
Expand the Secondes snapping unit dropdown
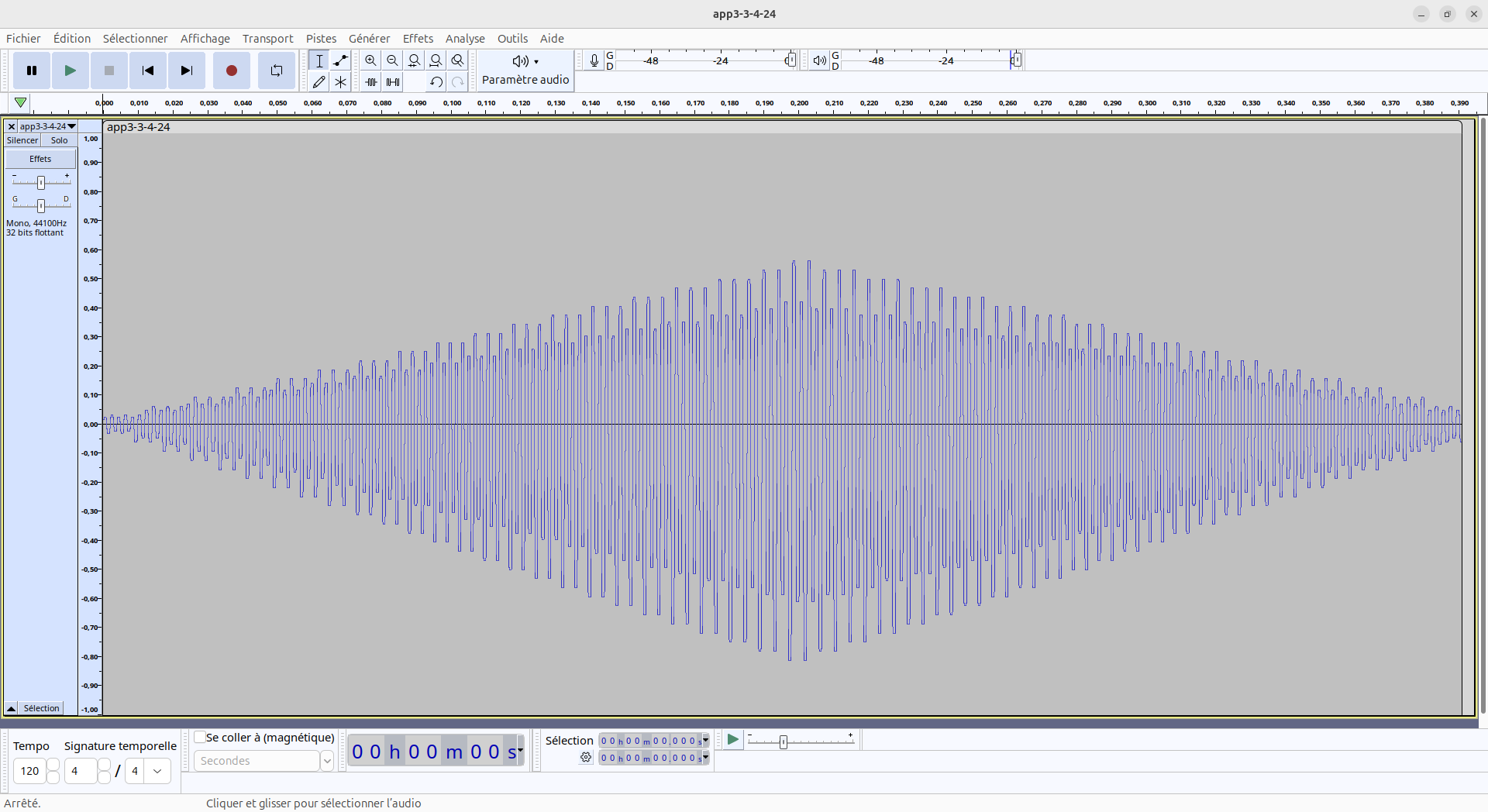tap(327, 761)
